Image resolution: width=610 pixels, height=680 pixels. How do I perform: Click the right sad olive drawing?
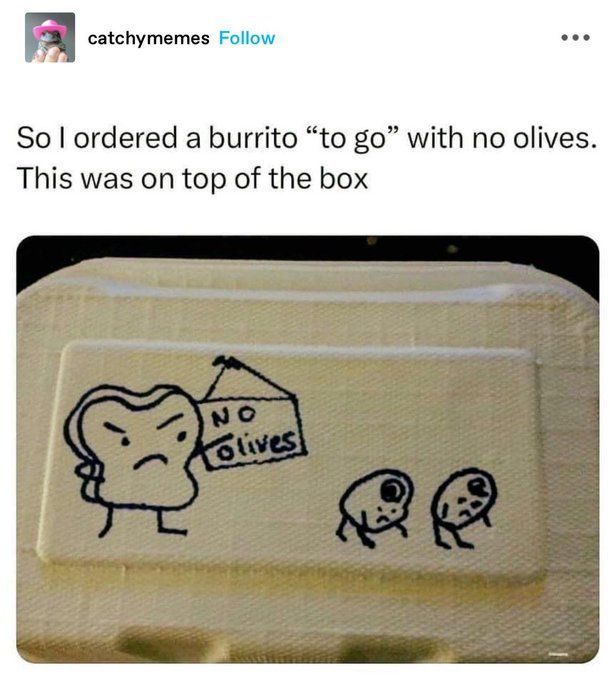point(464,507)
